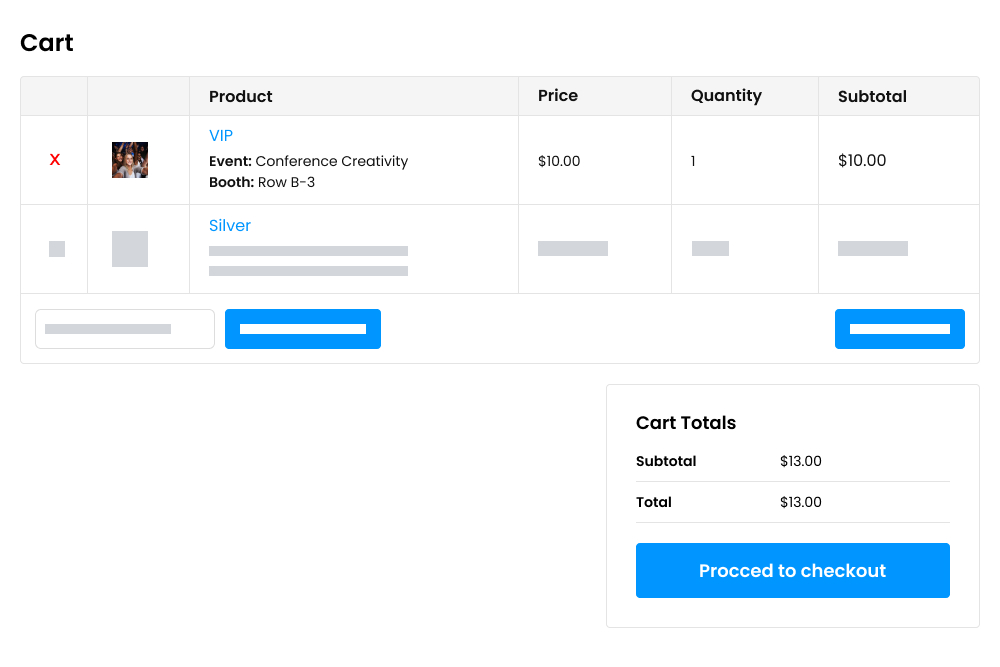The image size is (1000, 667).
Task: Remove the VIP ticket using the red X
Action: coord(54,160)
